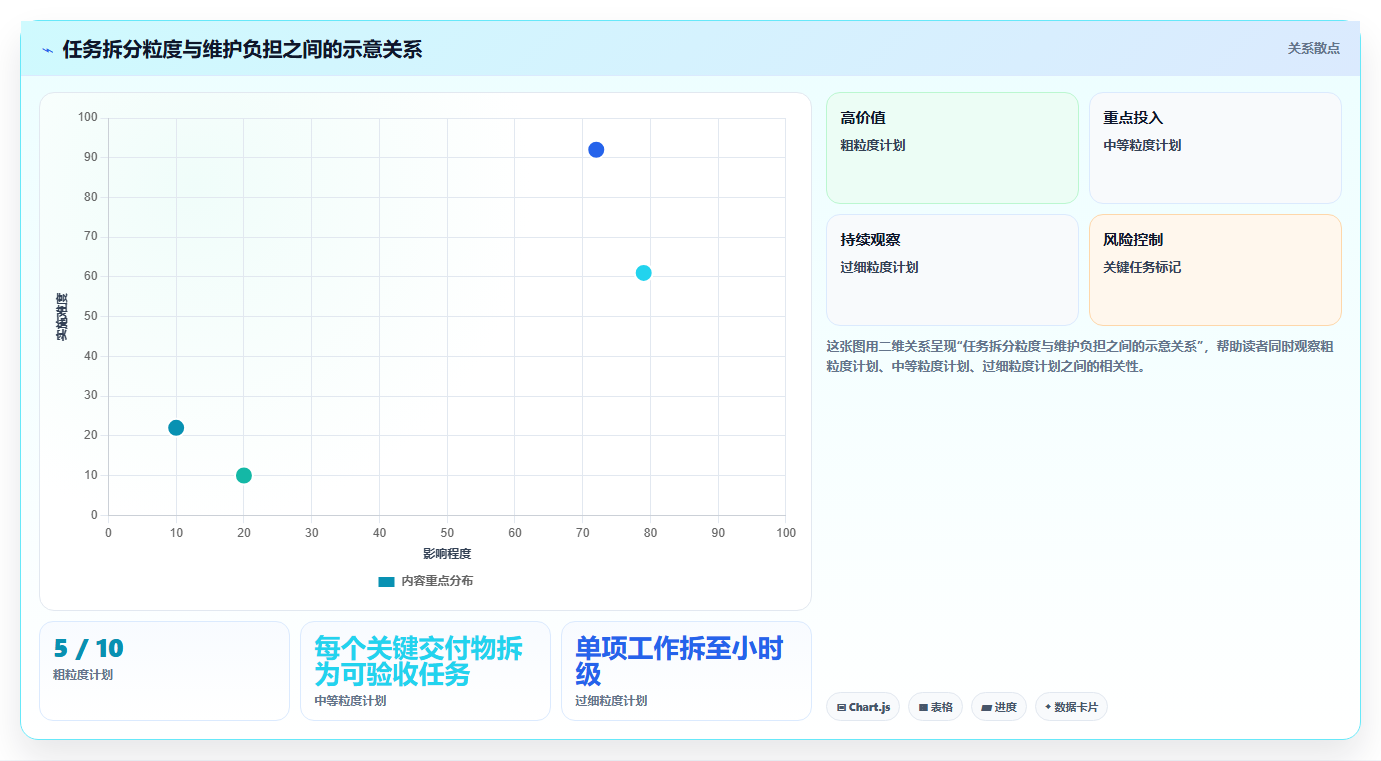Click the 粗粒度计划 label under 5 / 10
Viewport: 1381px width, 761px height.
pos(83,675)
